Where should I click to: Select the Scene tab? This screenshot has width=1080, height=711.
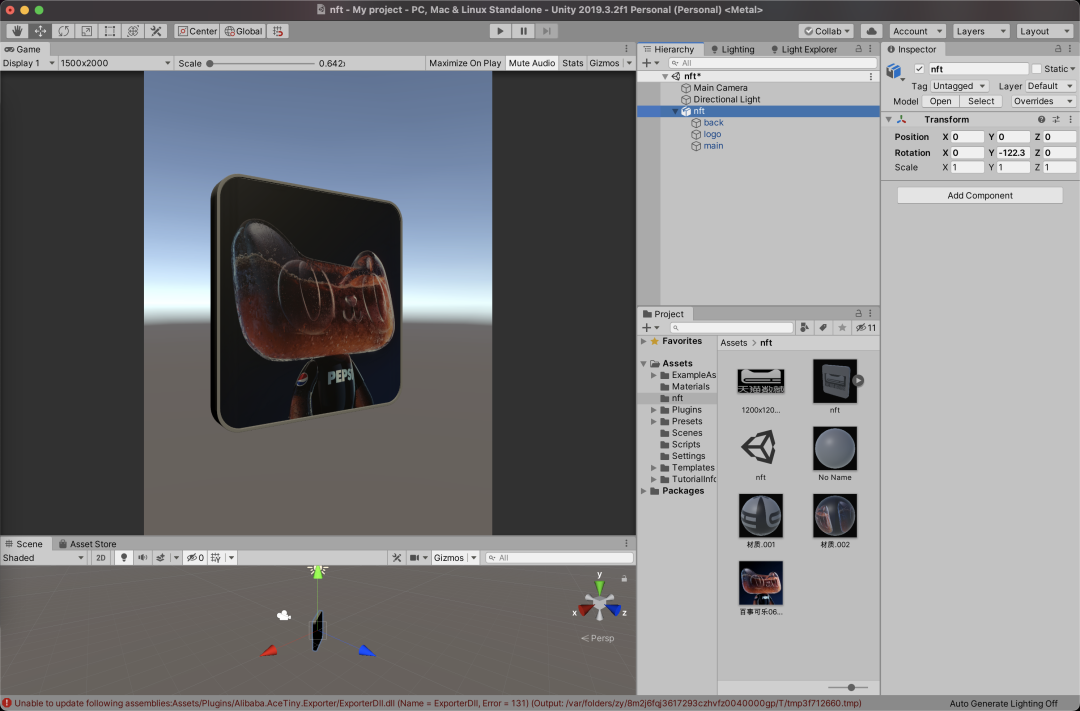point(24,544)
